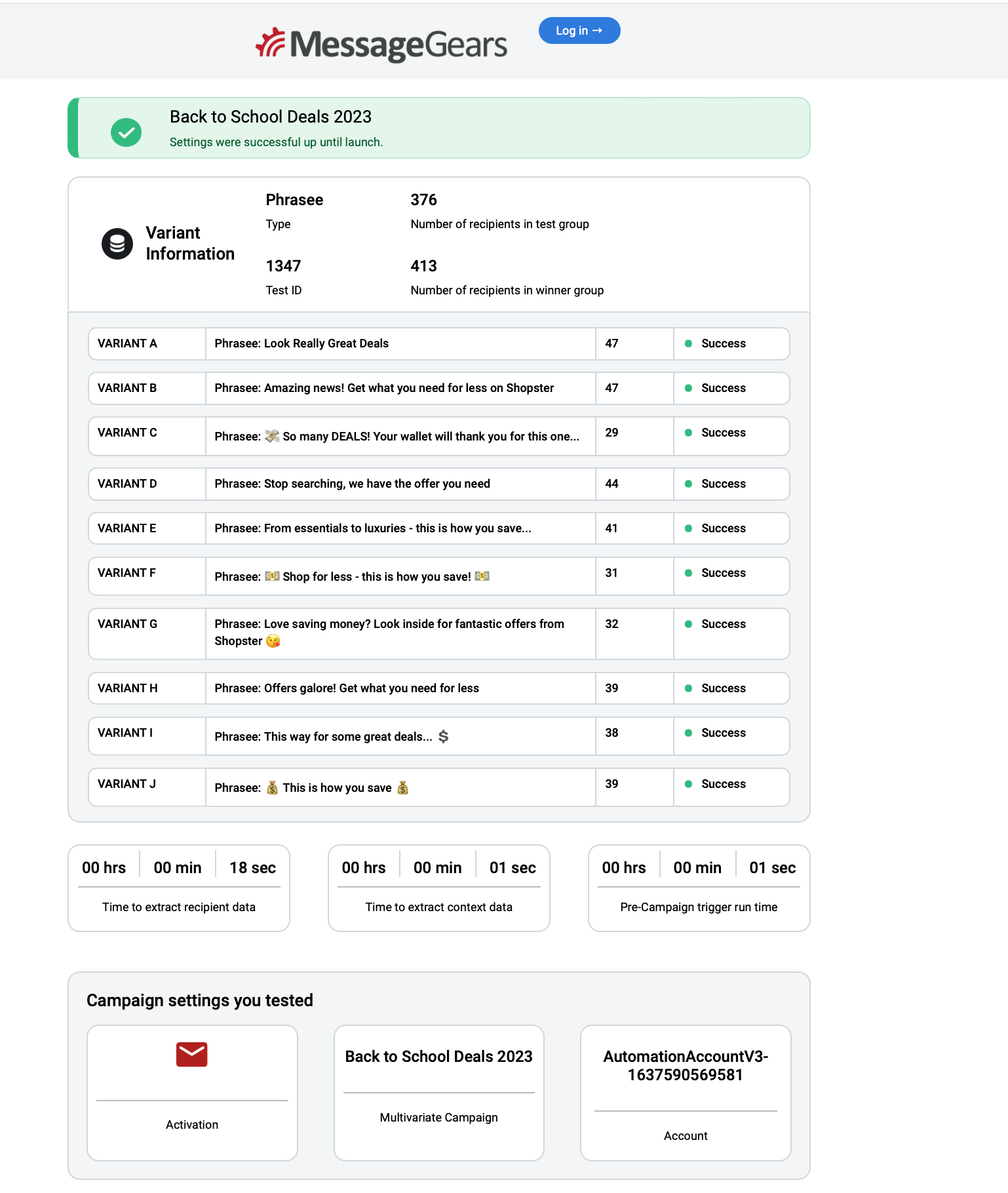The height and width of the screenshot is (1193, 1008).
Task: Select the VARIANT C label
Action: [x=127, y=433]
